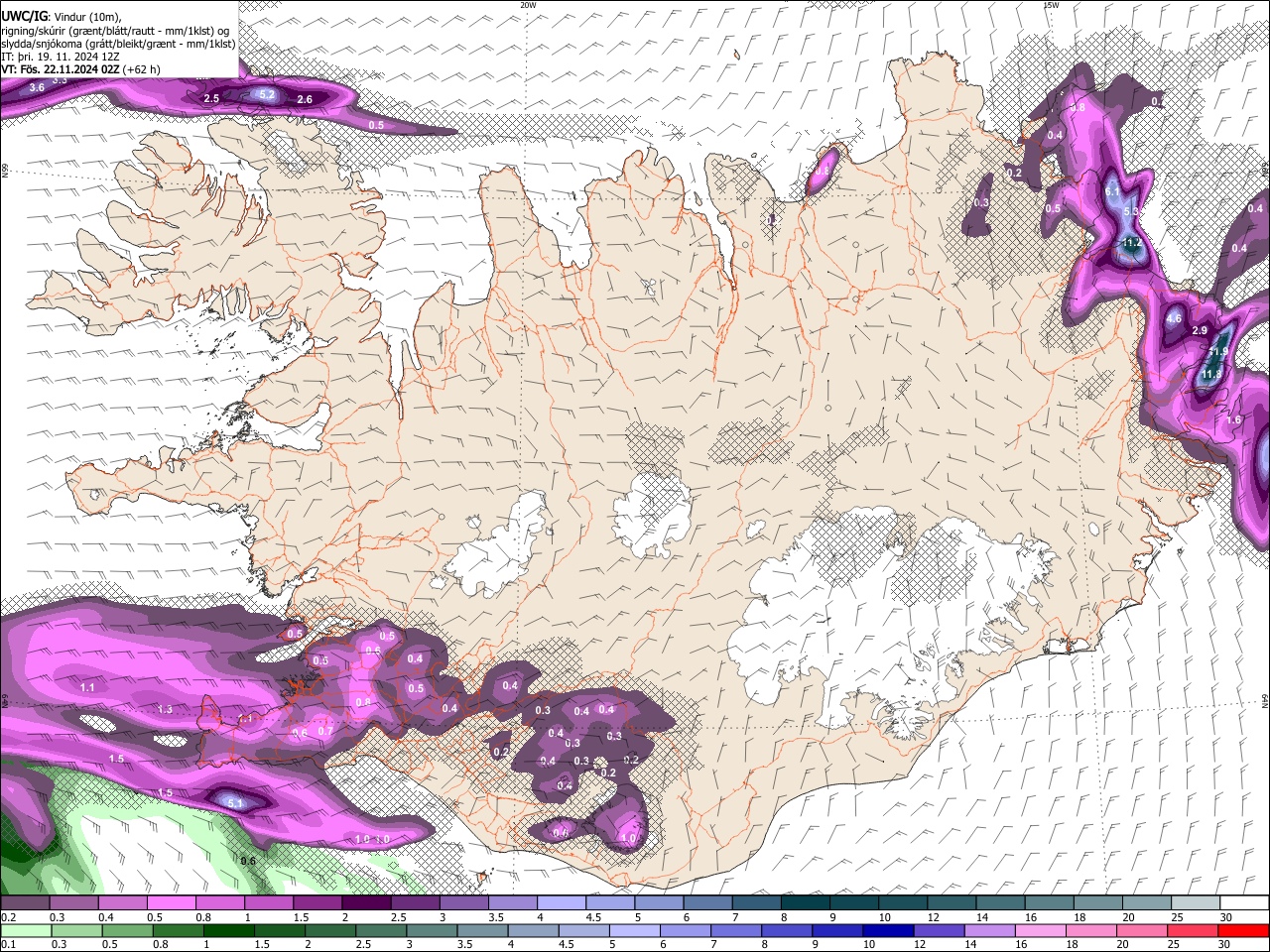Click the "Vindur (10m)" legend text
This screenshot has width=1270, height=952.
pyautogui.click(x=86, y=16)
